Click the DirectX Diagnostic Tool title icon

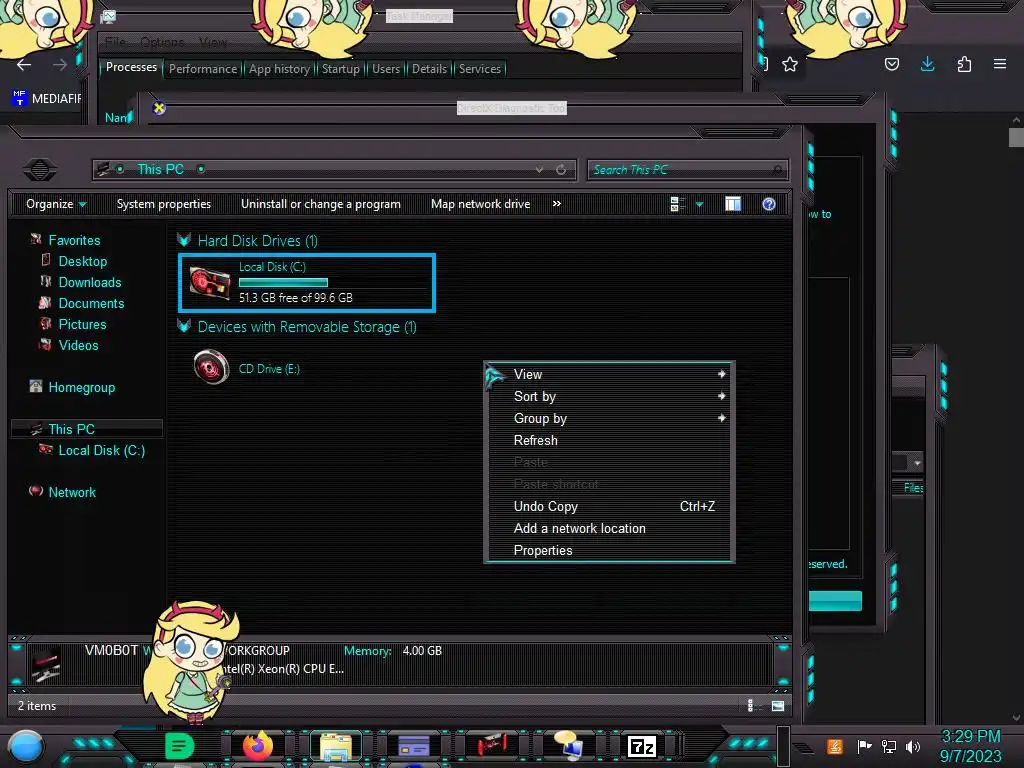(x=159, y=108)
